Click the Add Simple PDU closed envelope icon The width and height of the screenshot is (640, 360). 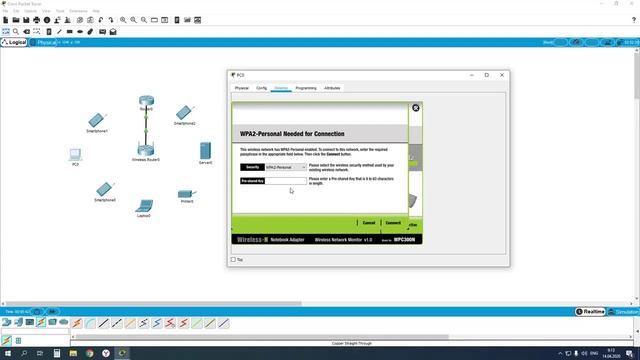(102, 31)
